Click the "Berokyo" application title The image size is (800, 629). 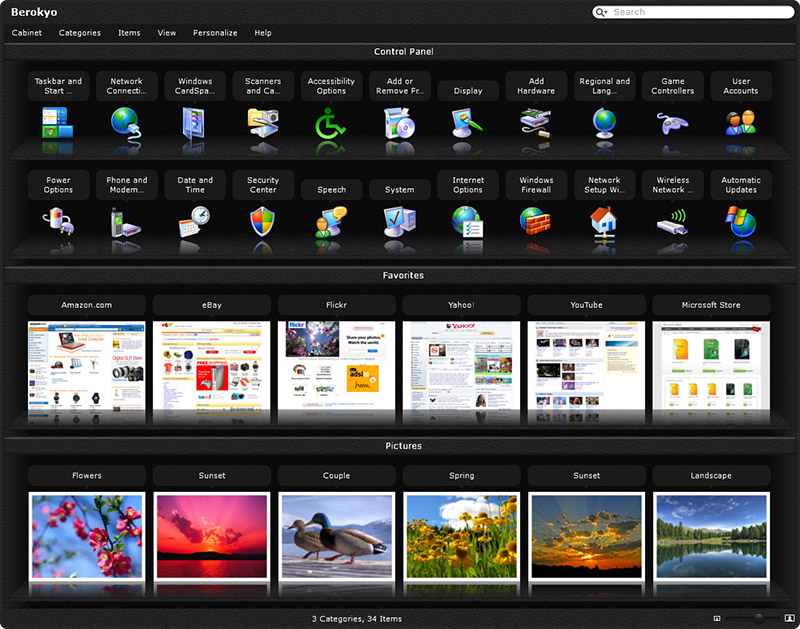pos(34,12)
